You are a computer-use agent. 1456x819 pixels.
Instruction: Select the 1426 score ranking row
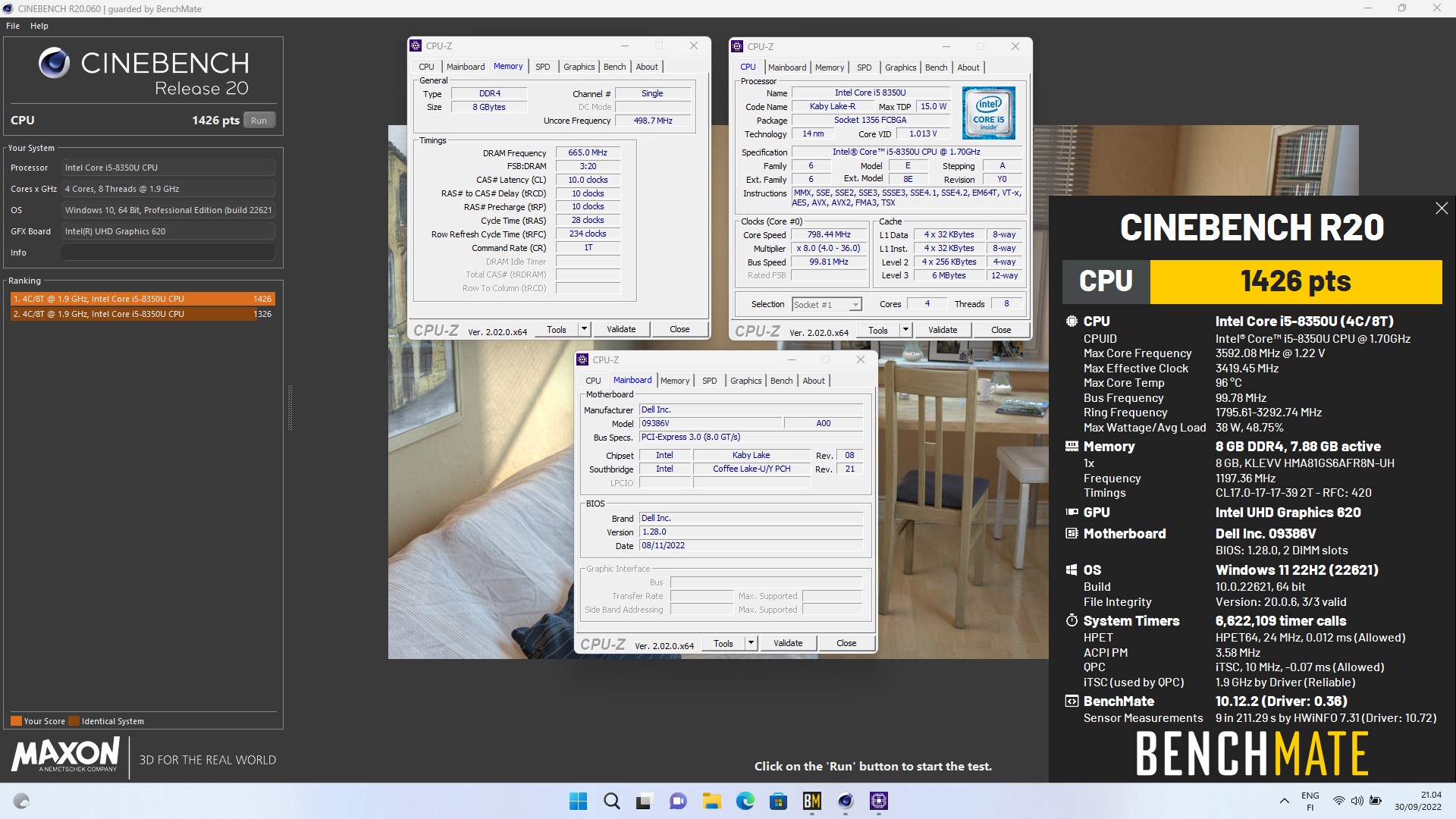[x=142, y=299]
